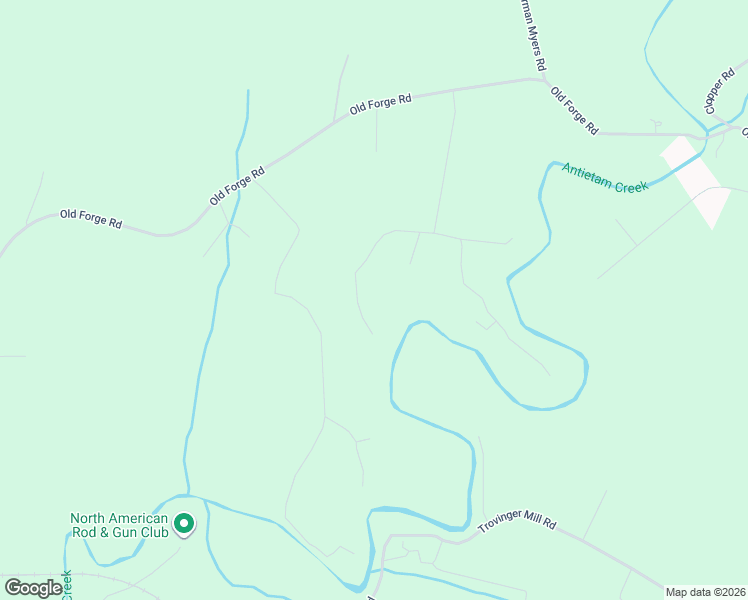
Task: Click the sharp creek bend above Trovinger Mill Rd
Action: 463,528
